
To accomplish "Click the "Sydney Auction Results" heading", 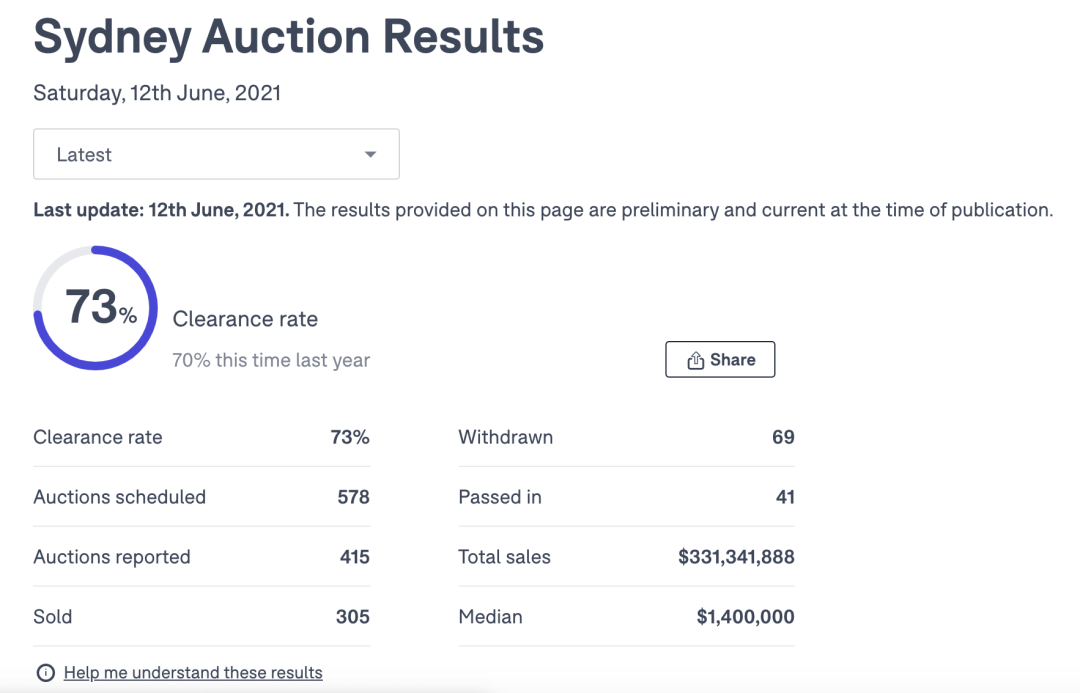I will (x=288, y=38).
